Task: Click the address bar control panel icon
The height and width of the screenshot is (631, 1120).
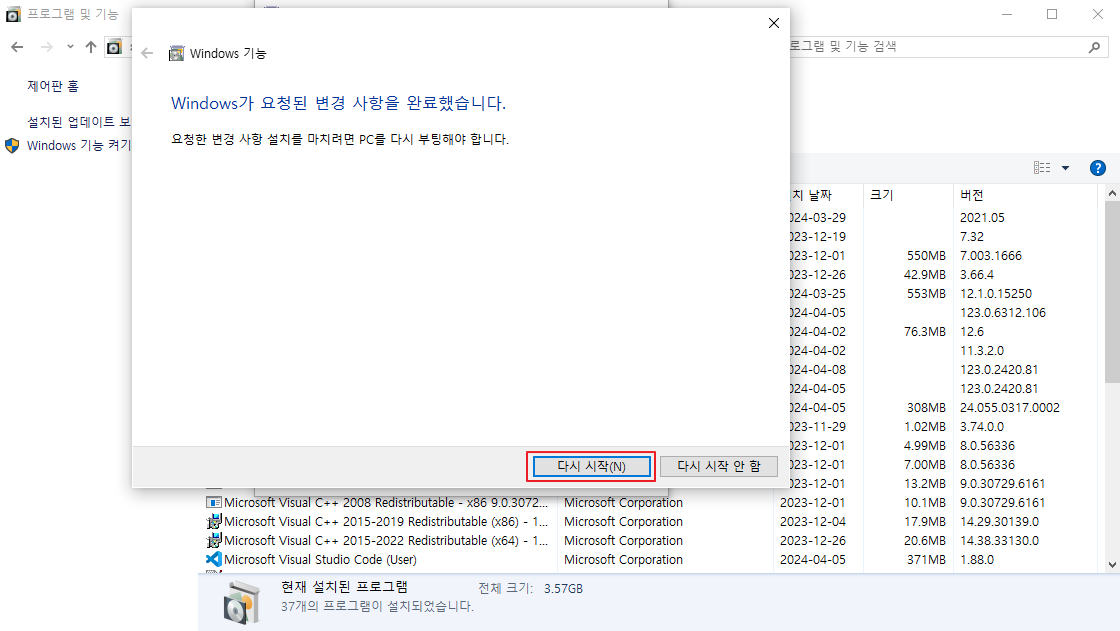Action: coord(114,47)
